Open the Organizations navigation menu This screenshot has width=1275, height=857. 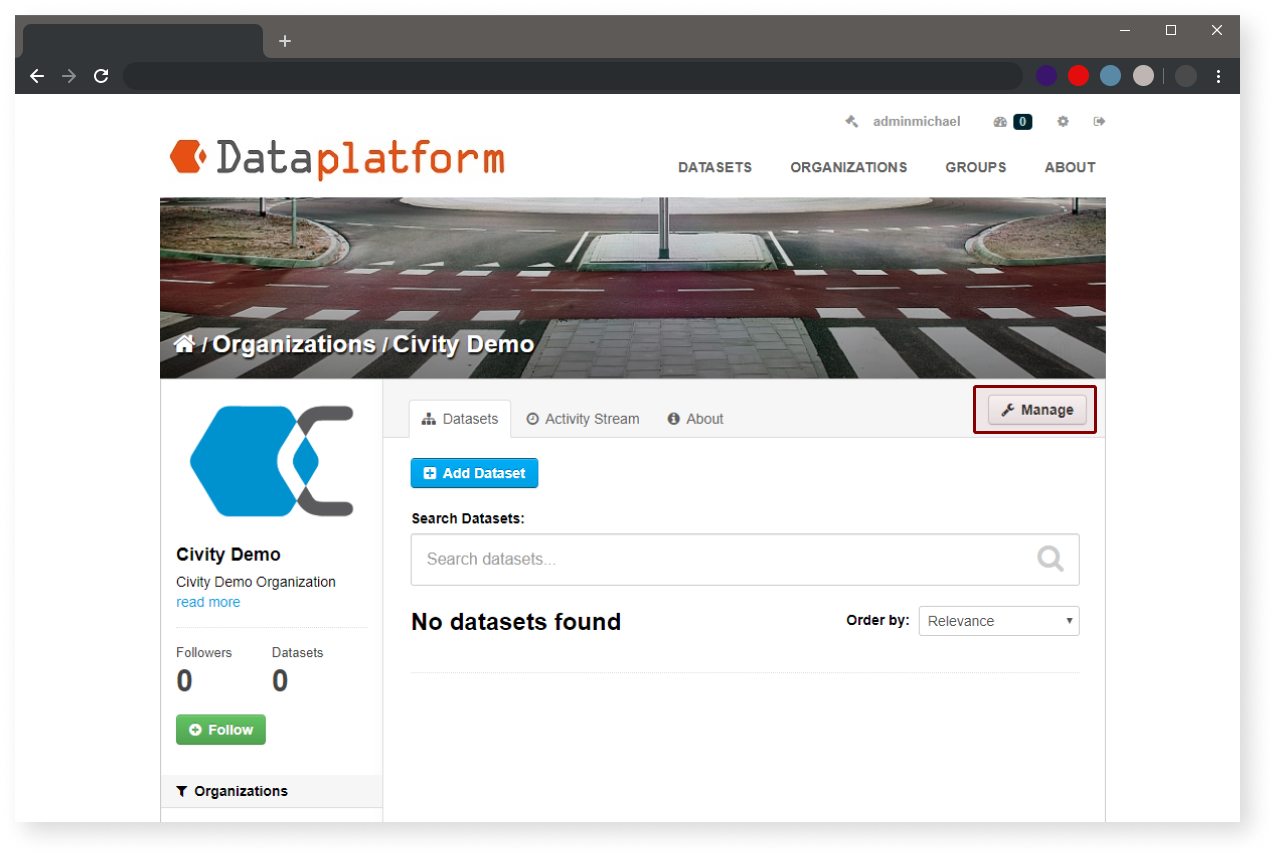tap(849, 167)
